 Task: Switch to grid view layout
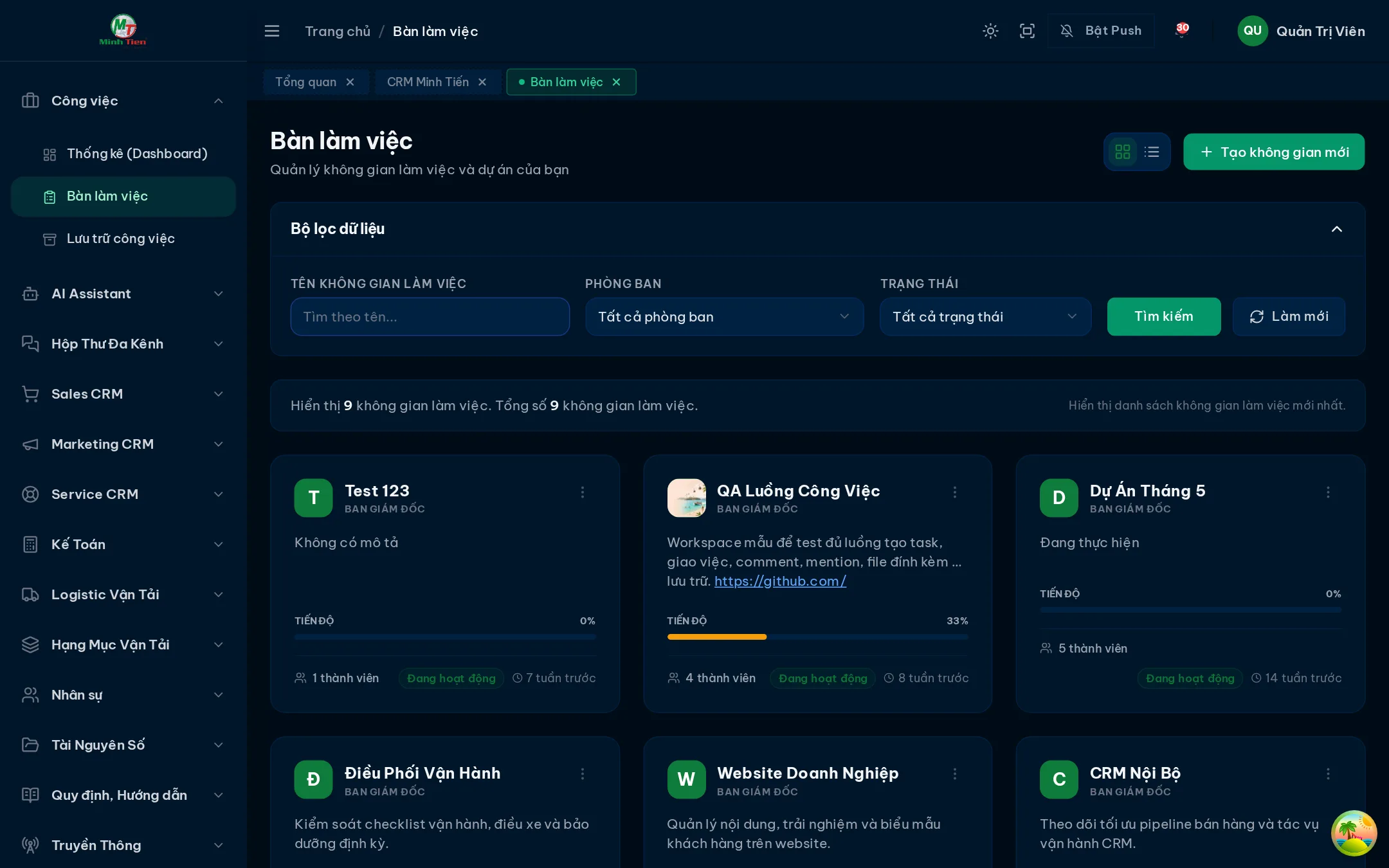click(x=1123, y=152)
